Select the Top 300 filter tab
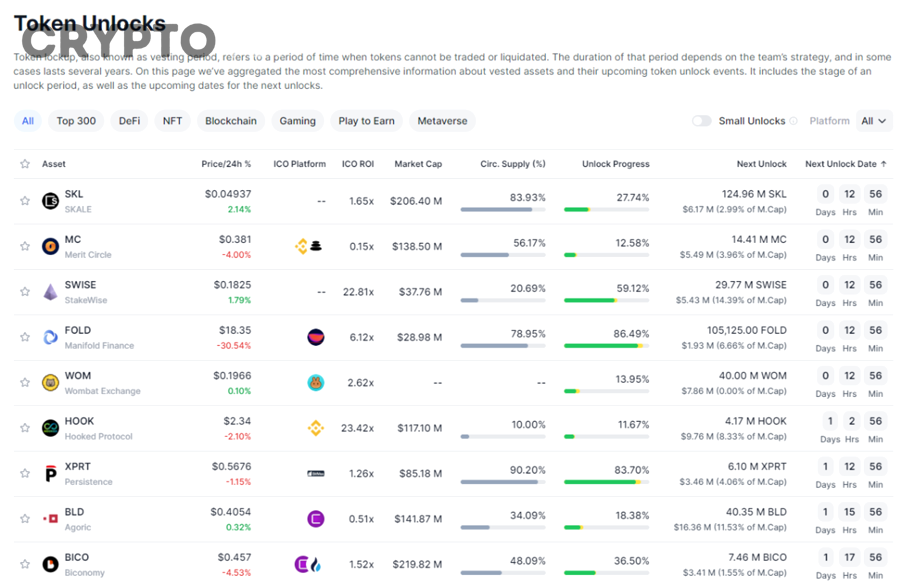 [x=76, y=121]
